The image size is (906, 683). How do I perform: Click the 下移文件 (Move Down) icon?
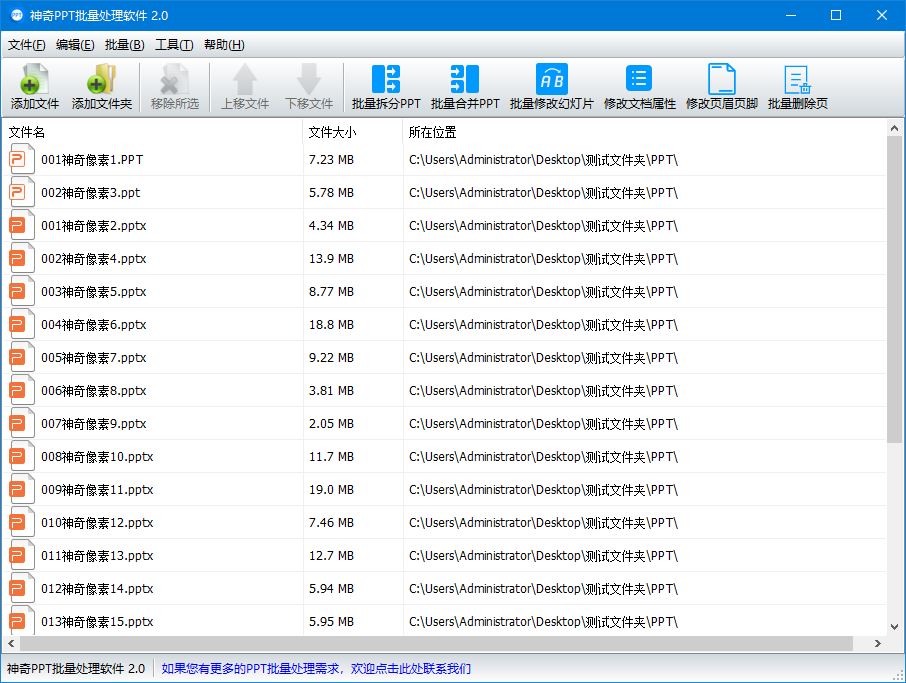(308, 86)
